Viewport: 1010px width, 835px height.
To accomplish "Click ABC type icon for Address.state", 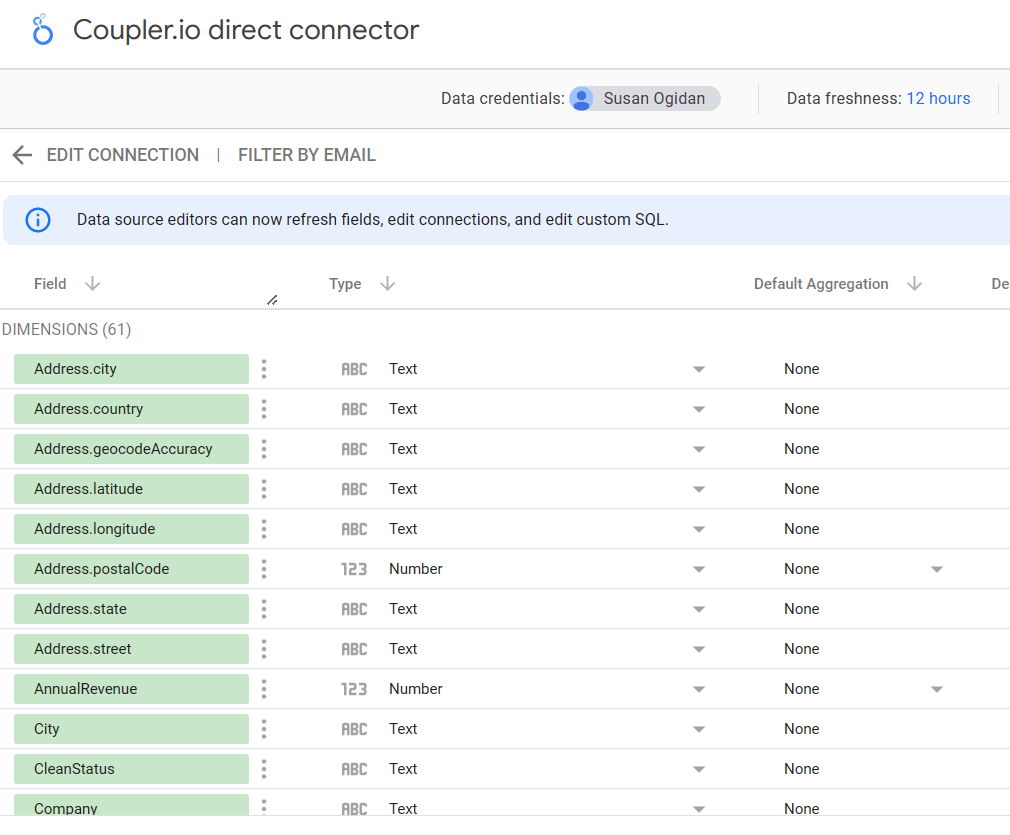I will click(x=354, y=609).
